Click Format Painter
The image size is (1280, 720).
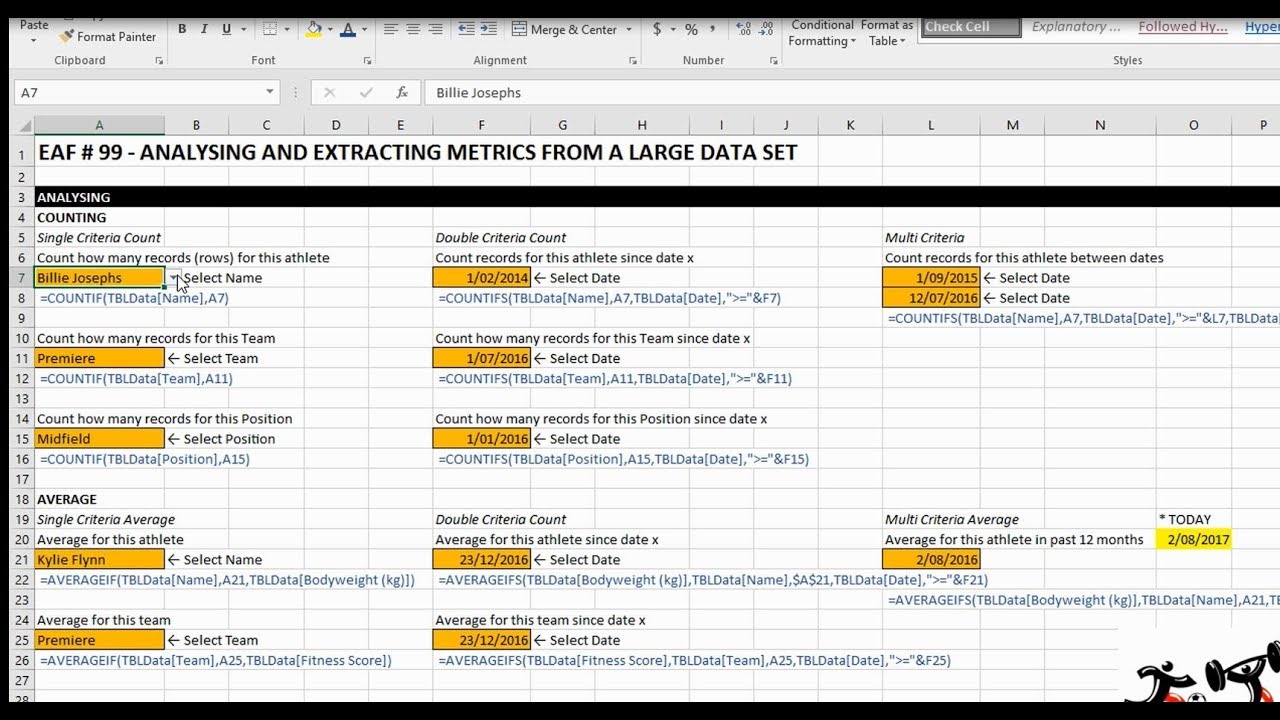[108, 37]
